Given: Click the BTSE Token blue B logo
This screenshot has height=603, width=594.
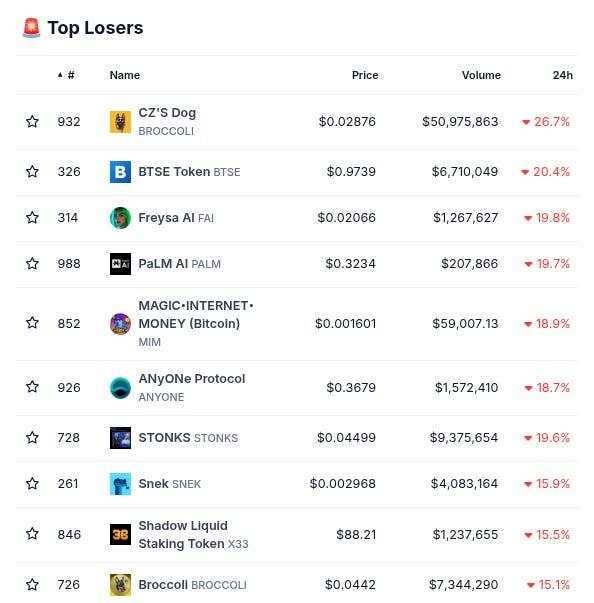Looking at the screenshot, I should 120,172.
